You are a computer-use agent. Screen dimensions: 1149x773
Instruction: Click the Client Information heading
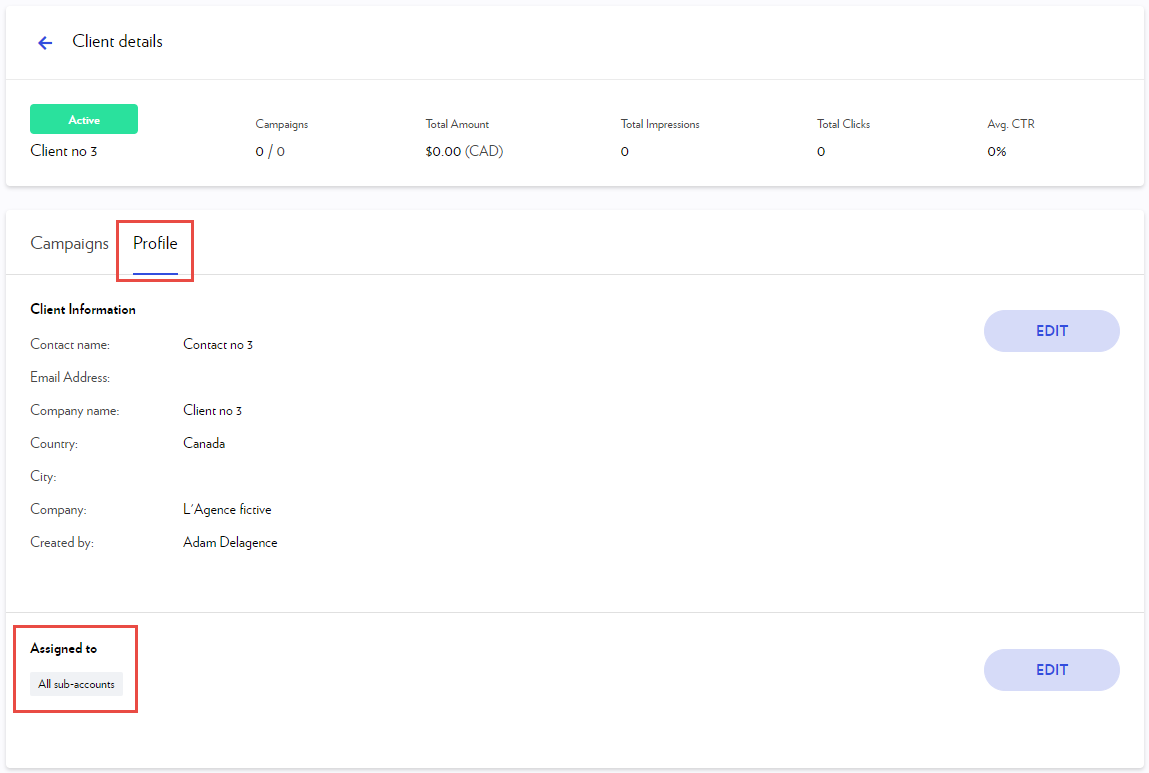83,310
